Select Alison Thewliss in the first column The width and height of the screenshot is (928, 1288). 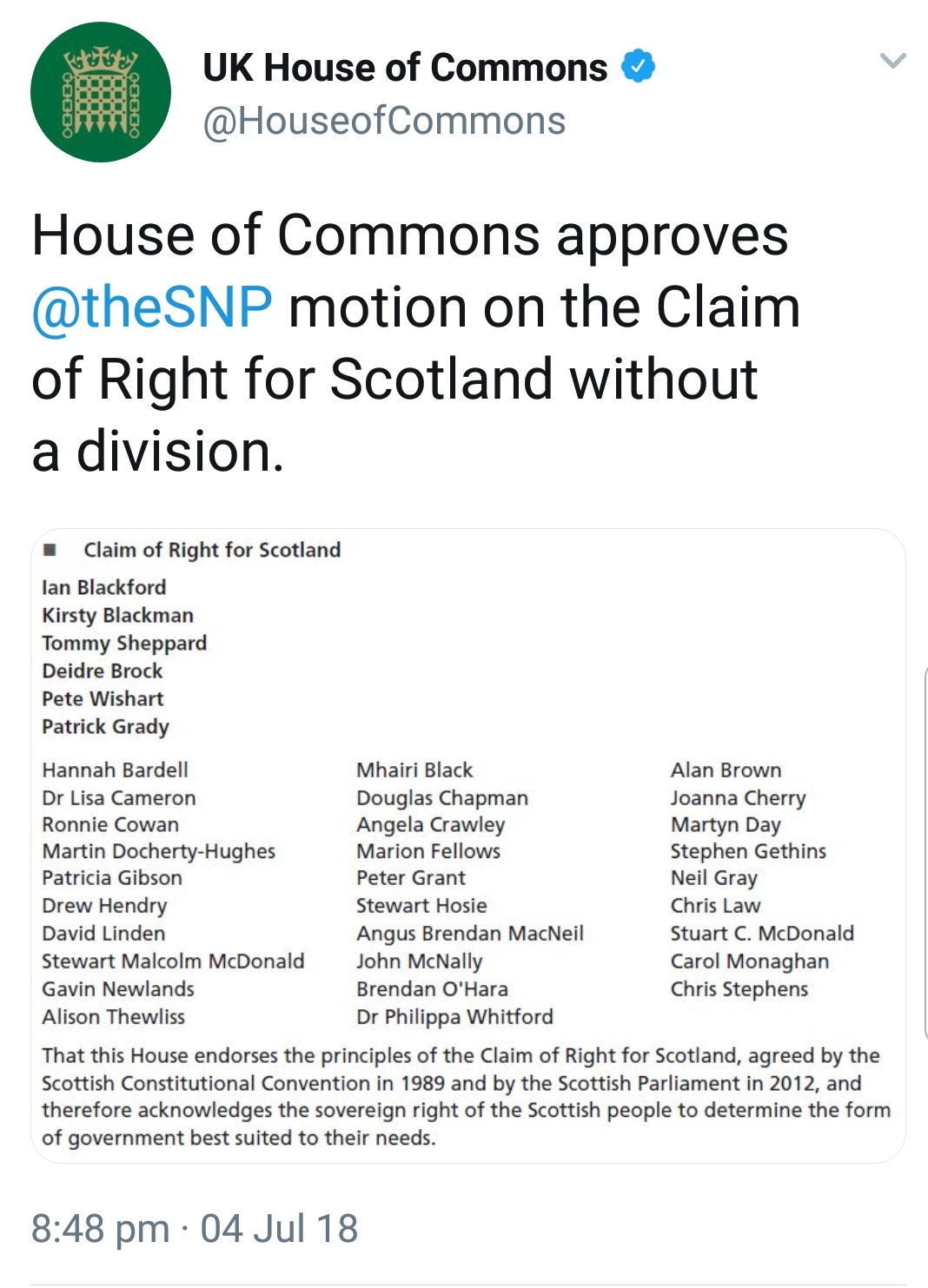[113, 1016]
